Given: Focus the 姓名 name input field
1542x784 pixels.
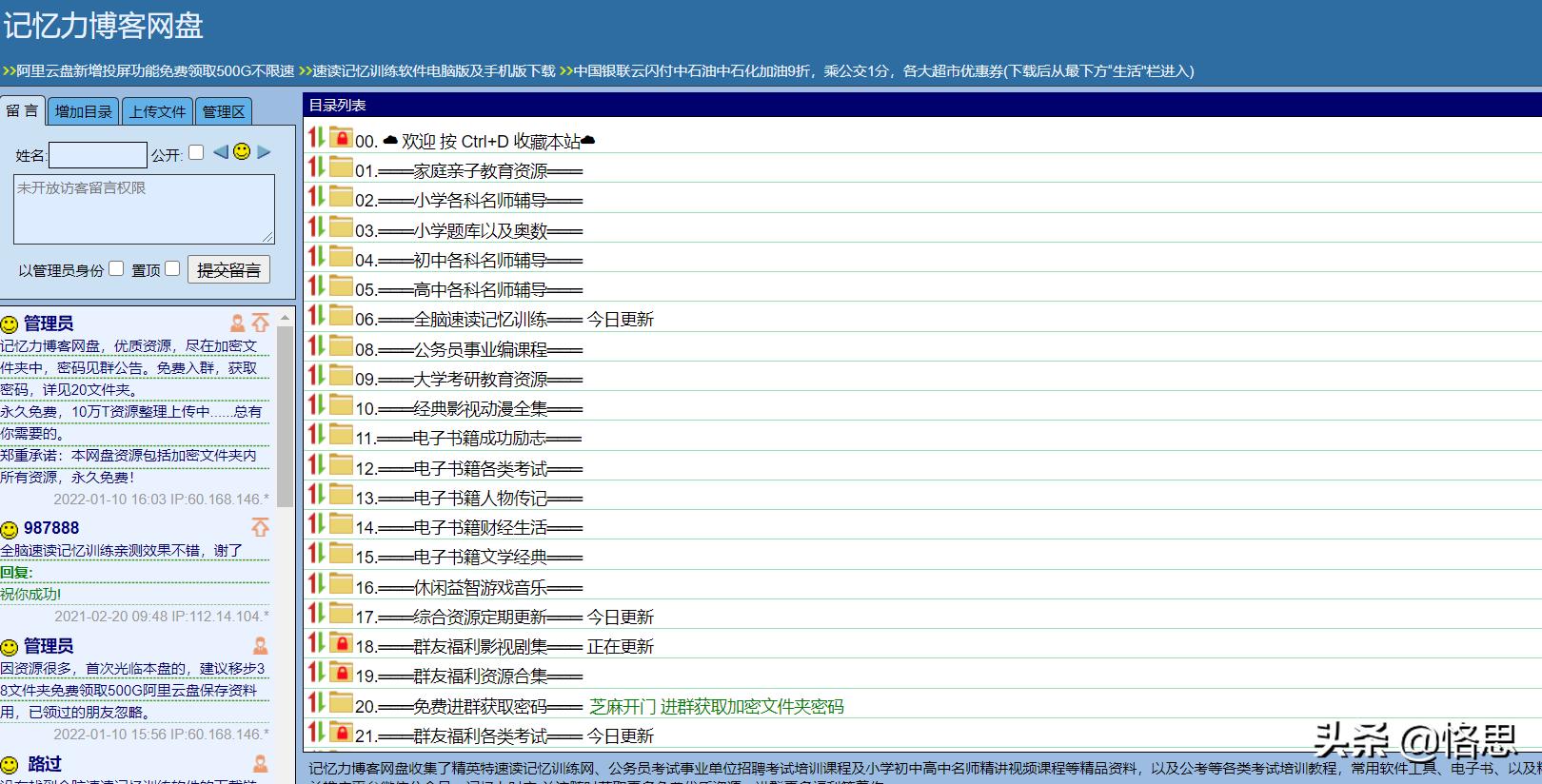Looking at the screenshot, I should [x=98, y=154].
